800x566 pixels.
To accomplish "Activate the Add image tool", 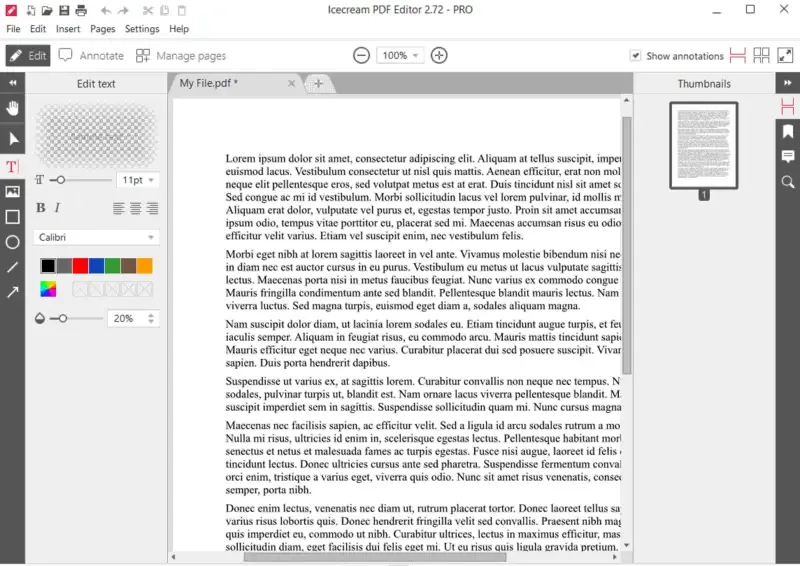I will (12, 191).
